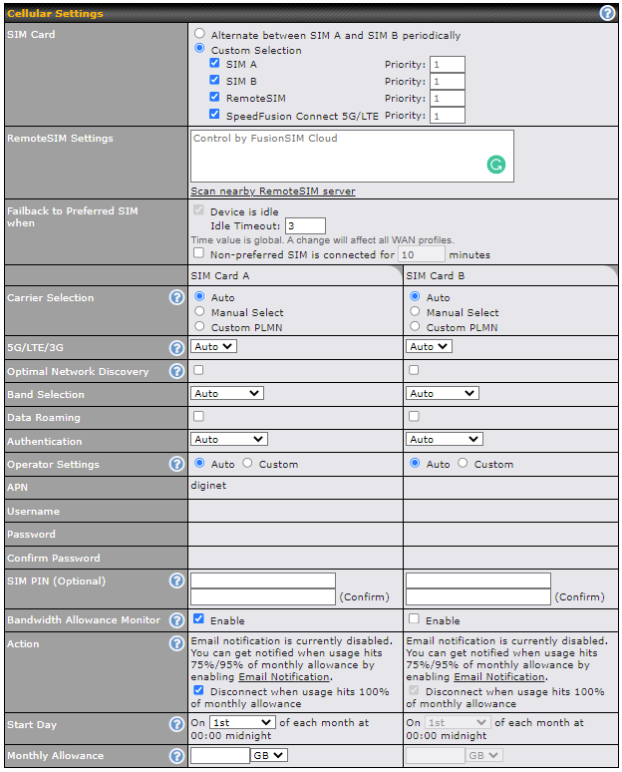622x772 pixels.
Task: Select Auto carrier for SIM Card A
Action: [199, 296]
